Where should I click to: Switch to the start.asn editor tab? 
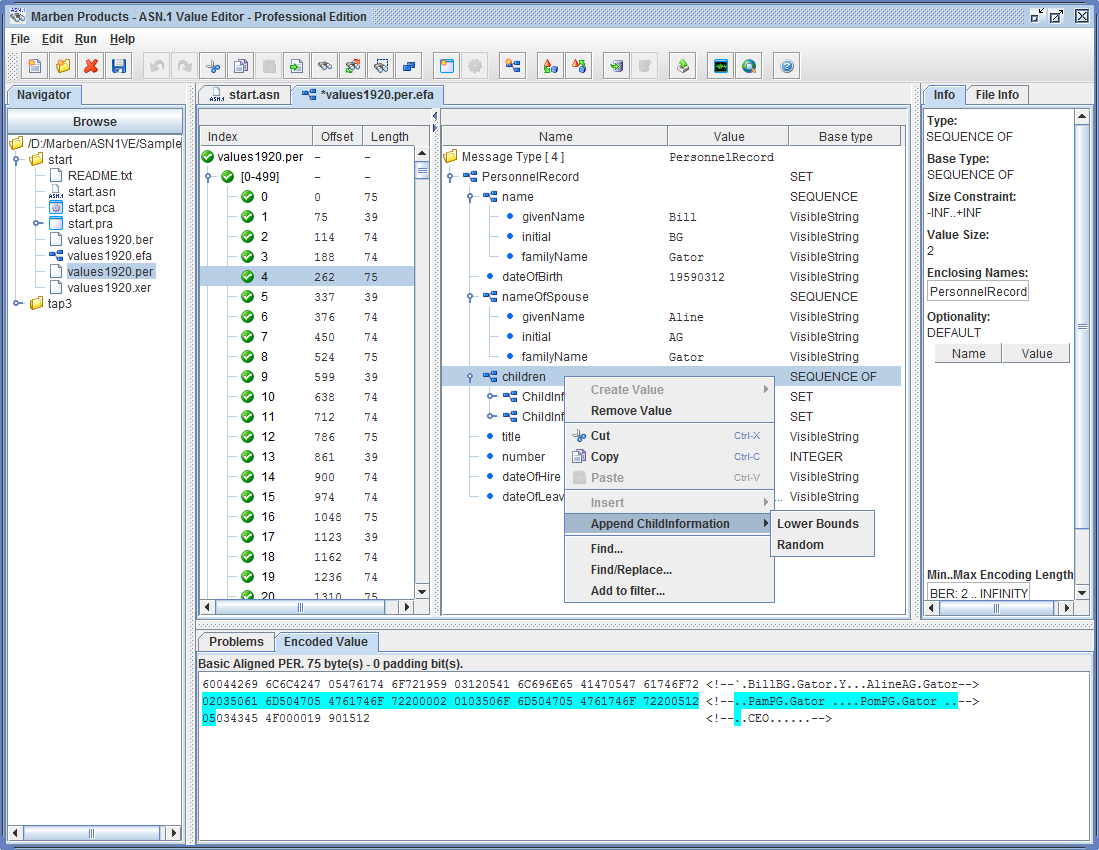pos(245,95)
